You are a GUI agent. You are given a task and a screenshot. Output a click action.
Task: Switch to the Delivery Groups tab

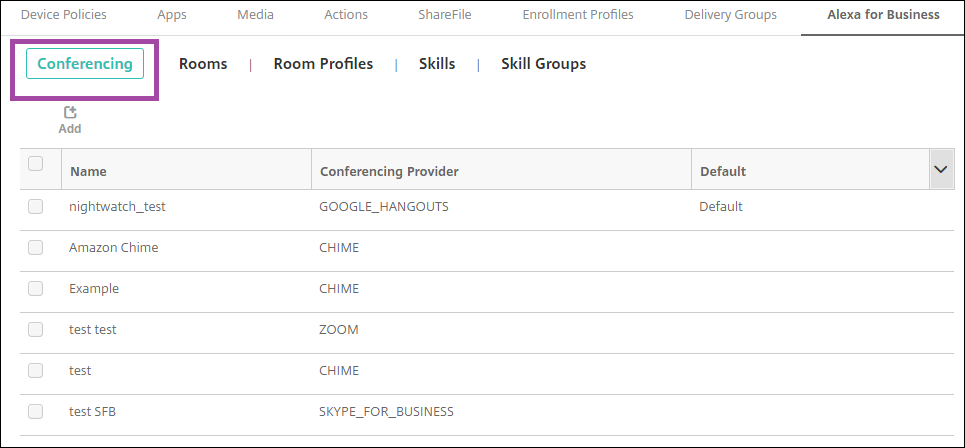(x=730, y=15)
